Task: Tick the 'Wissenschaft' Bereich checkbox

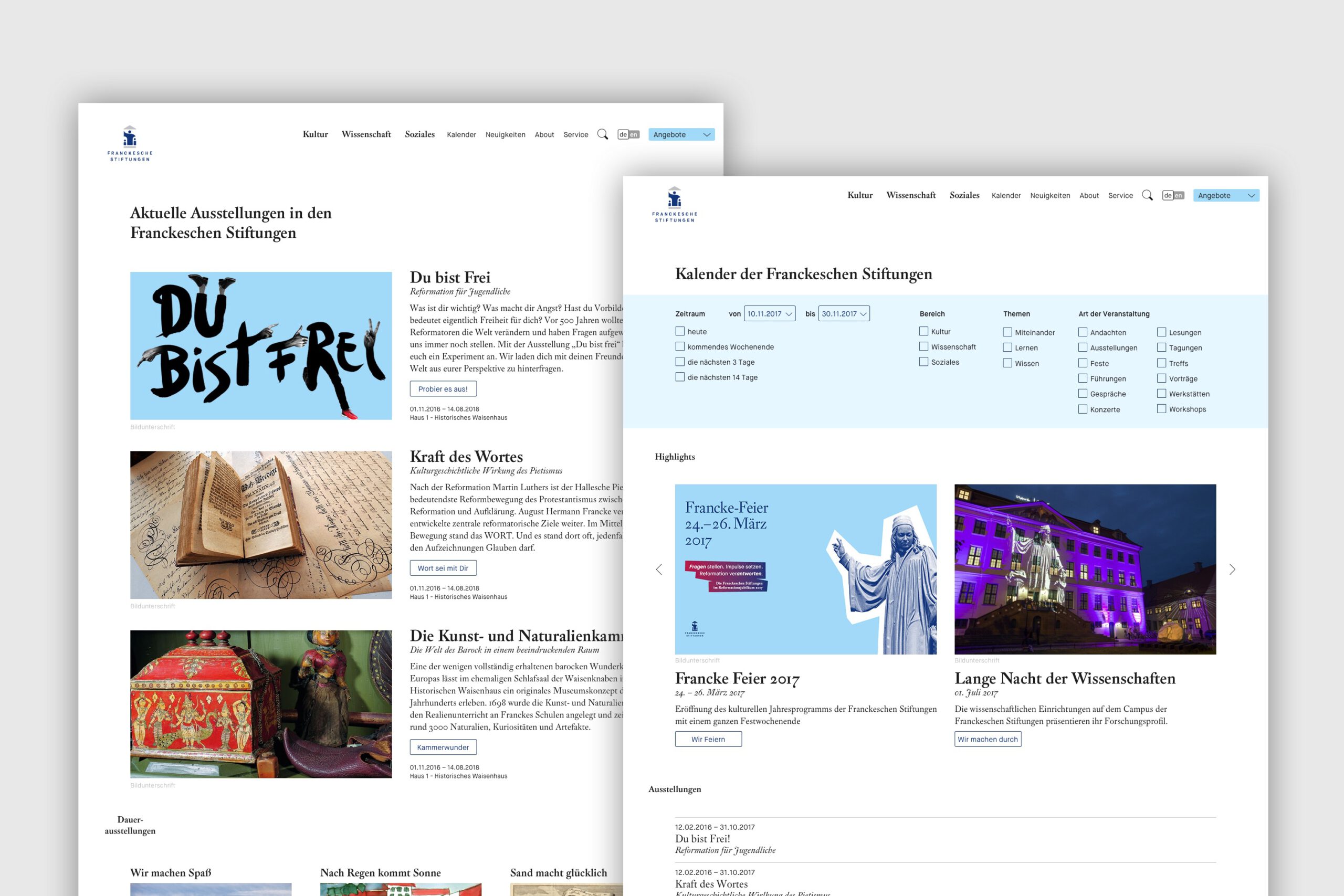Action: (923, 346)
